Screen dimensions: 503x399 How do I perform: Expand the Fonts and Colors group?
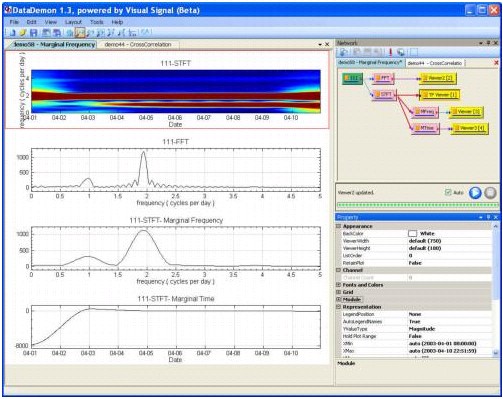(x=338, y=285)
